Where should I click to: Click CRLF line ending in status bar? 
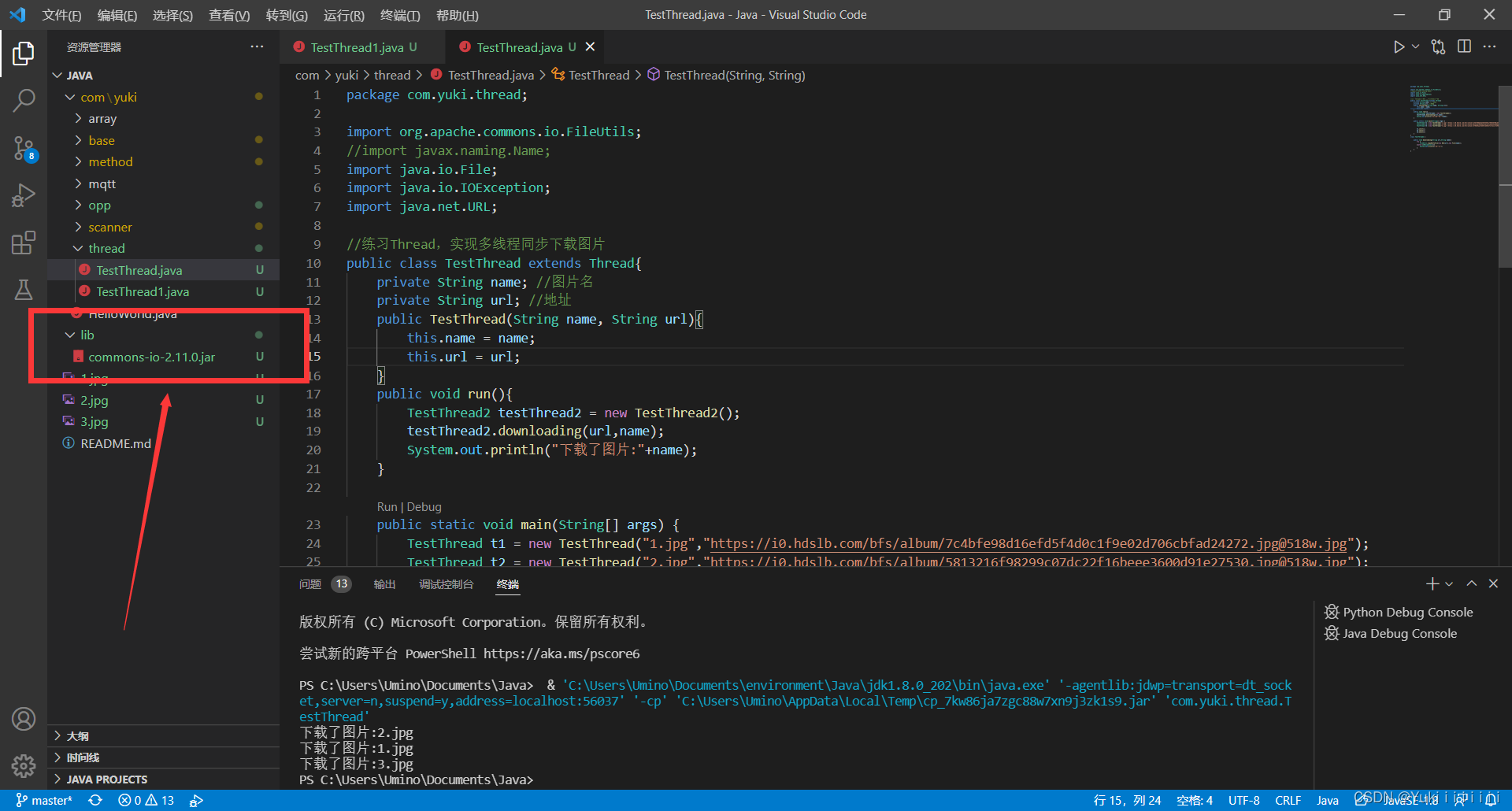[1288, 800]
